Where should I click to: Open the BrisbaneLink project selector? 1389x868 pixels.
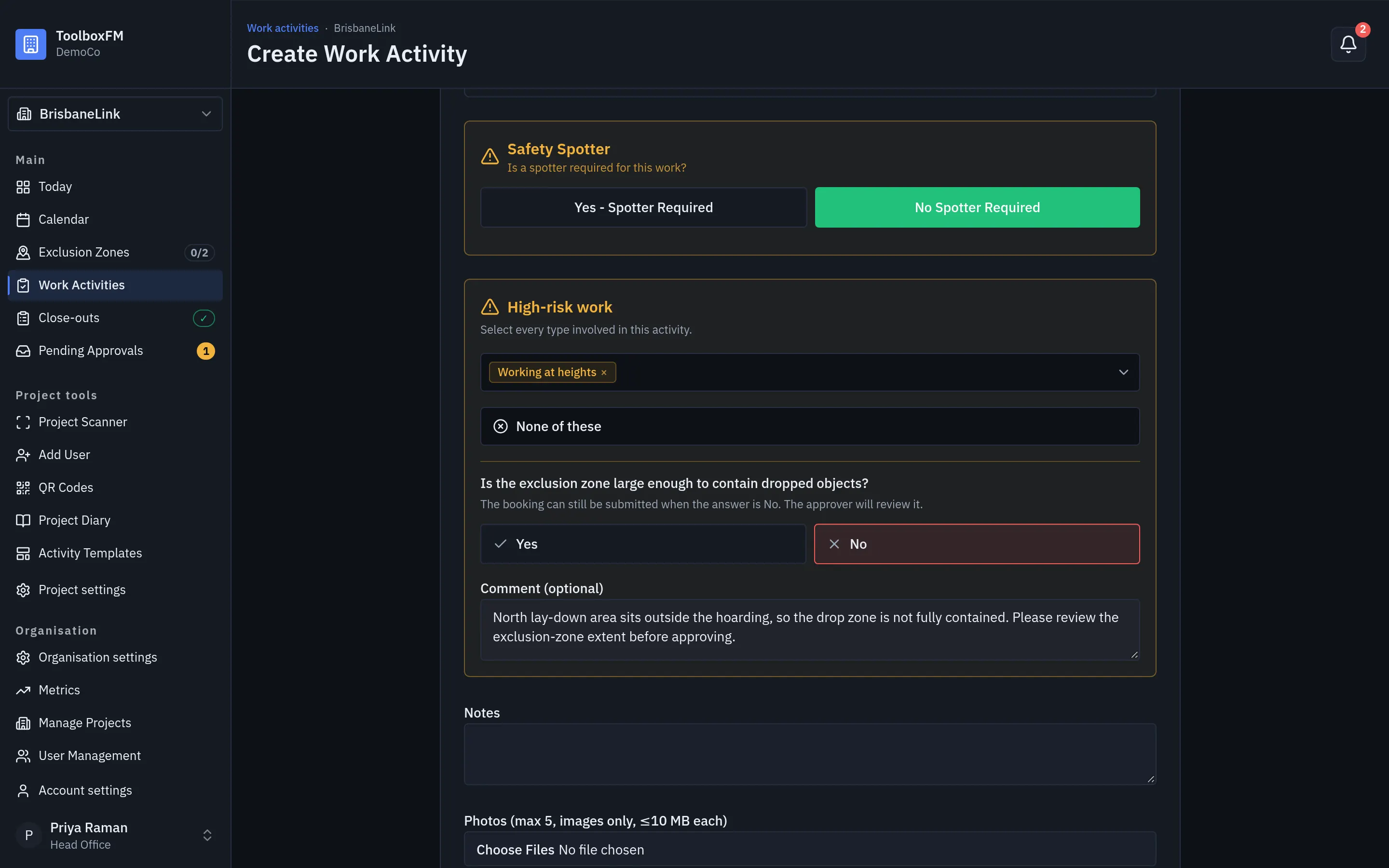pyautogui.click(x=115, y=114)
